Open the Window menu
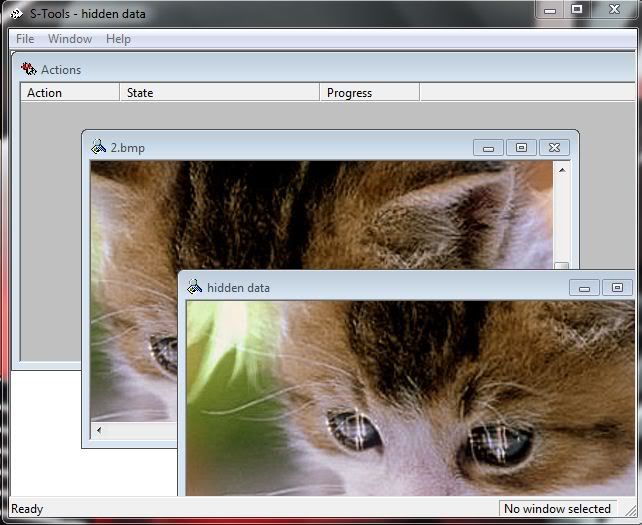642x525 pixels. coord(70,39)
